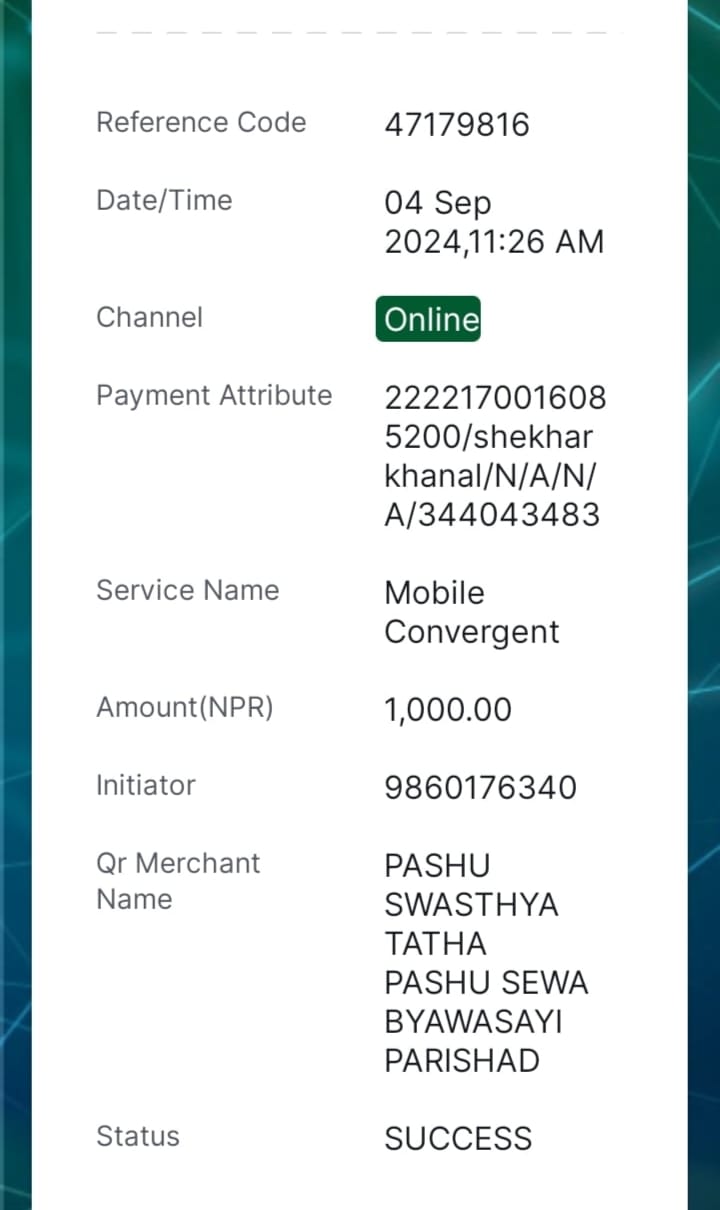
Task: Tap the Payment Attribute label
Action: [x=214, y=395]
